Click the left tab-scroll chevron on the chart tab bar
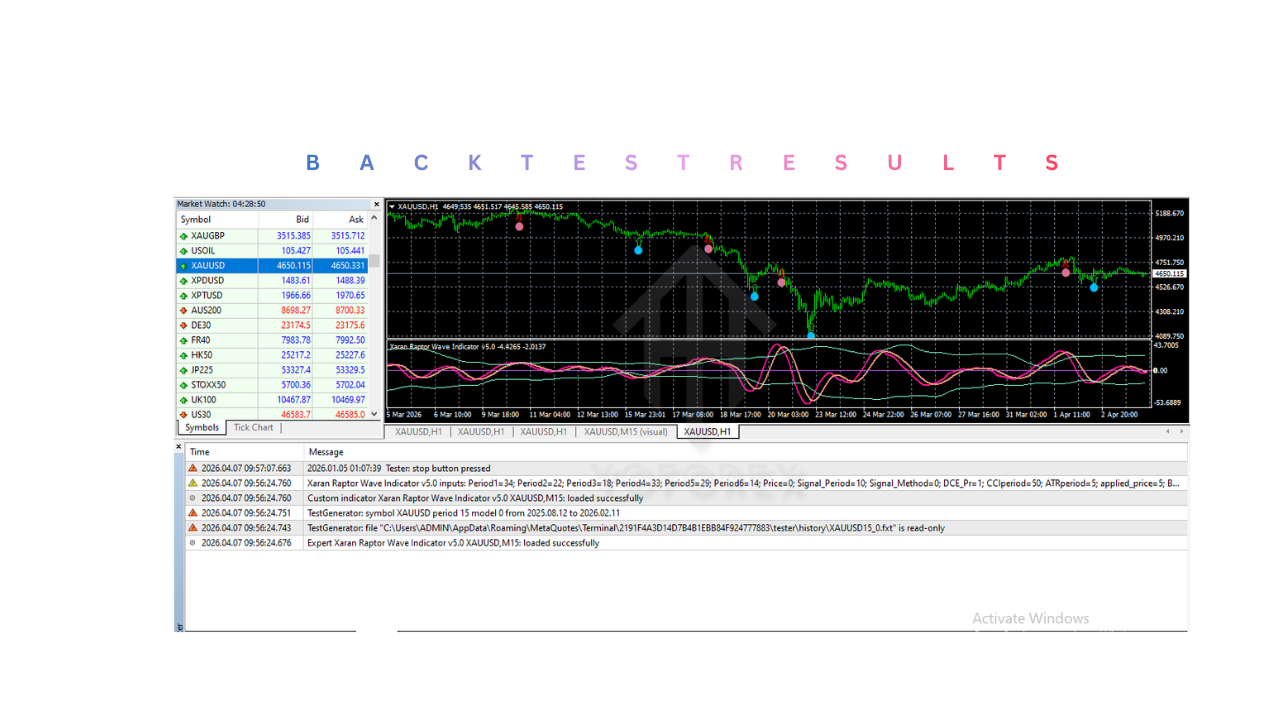Screen dimensions: 1280x720 [1166, 431]
